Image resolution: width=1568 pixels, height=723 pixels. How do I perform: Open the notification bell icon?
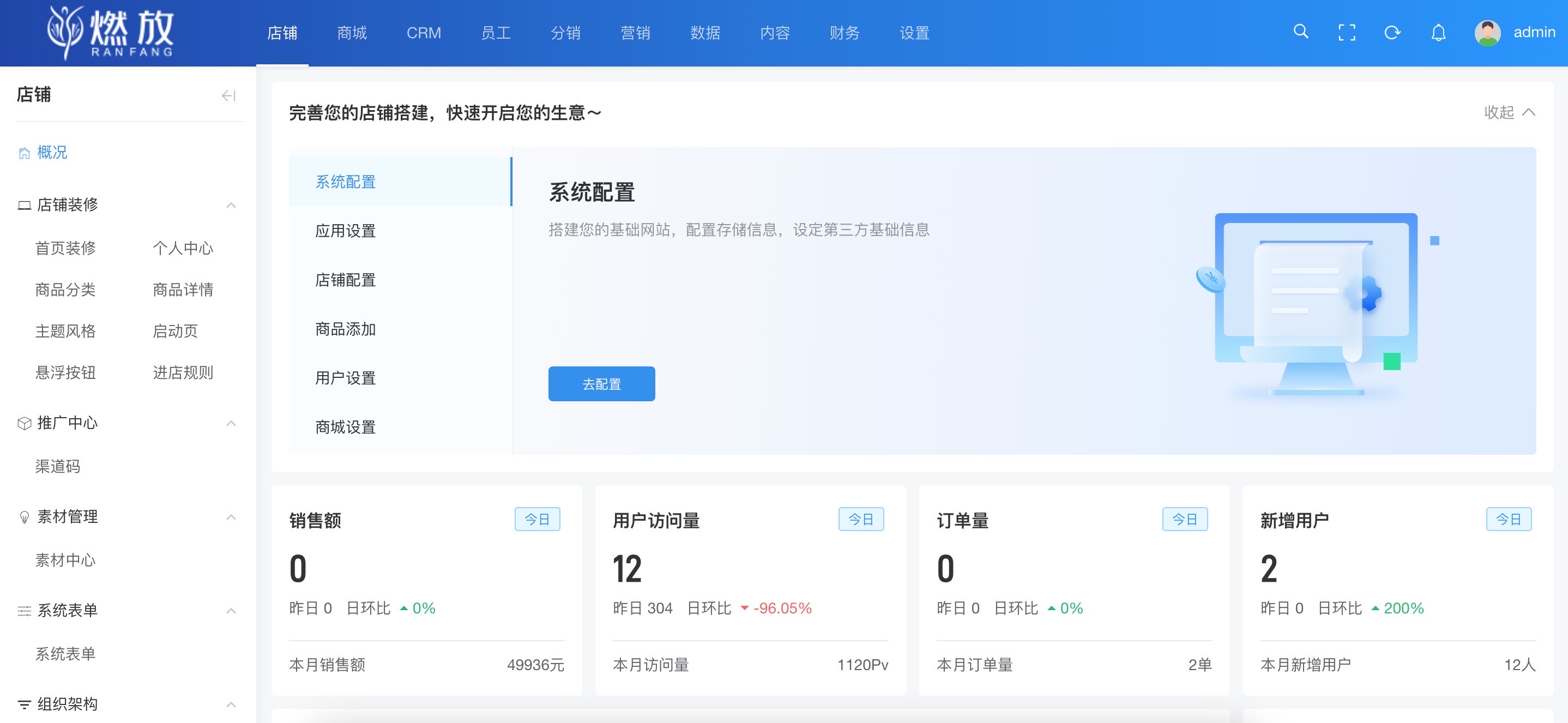coord(1438,32)
